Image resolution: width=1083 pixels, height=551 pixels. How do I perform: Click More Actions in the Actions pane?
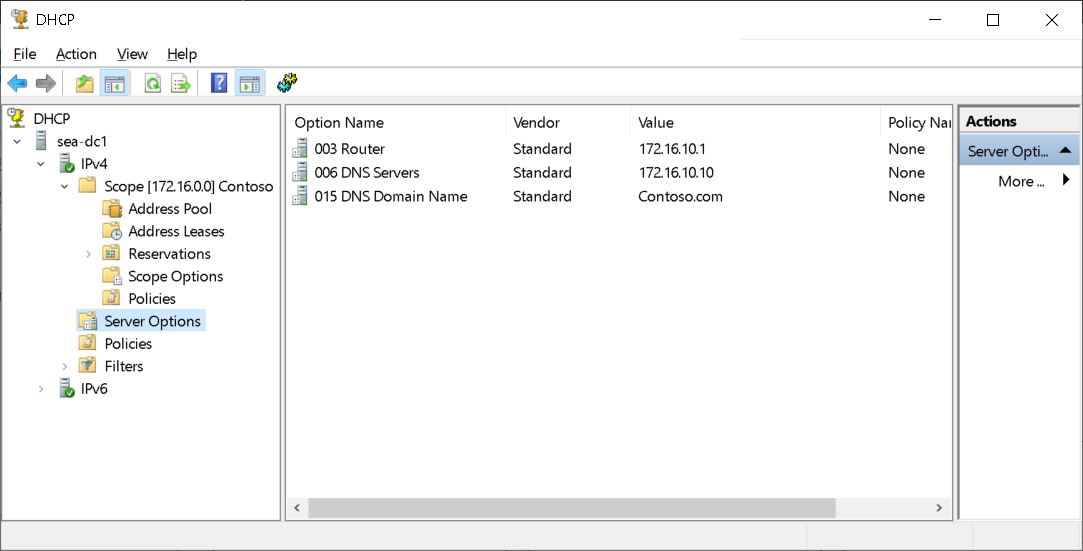[1021, 181]
